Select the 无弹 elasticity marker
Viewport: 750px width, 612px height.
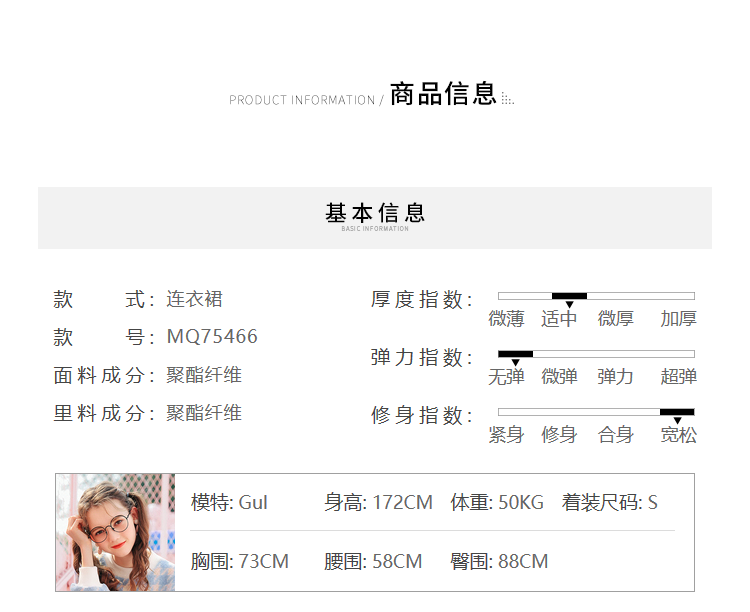pyautogui.click(x=515, y=355)
